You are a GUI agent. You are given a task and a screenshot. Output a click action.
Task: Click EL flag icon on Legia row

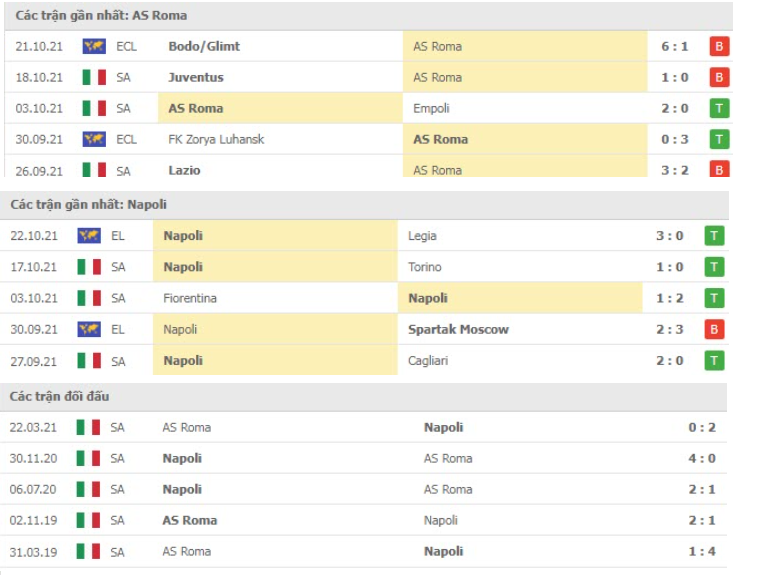point(89,236)
